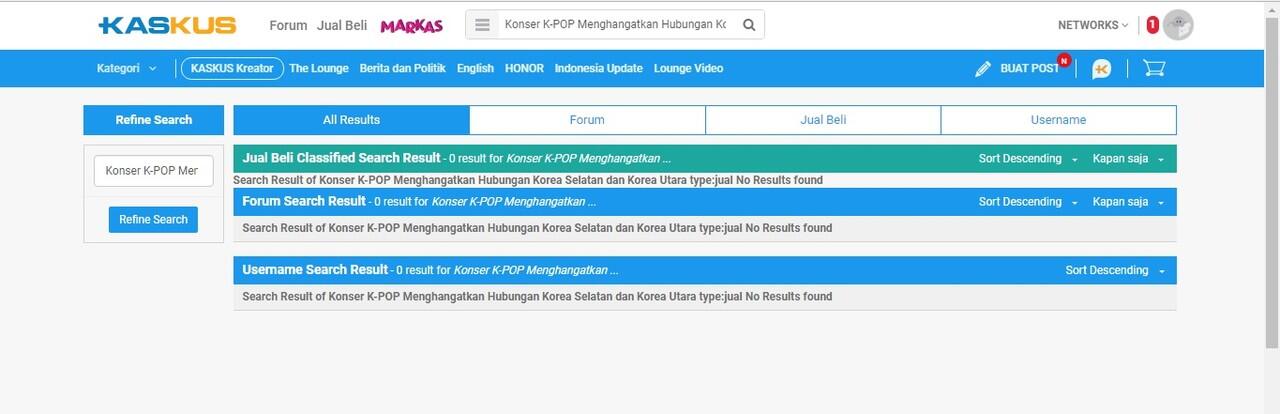Click the blue Refine Search button
The image size is (1280, 414).
point(153,220)
